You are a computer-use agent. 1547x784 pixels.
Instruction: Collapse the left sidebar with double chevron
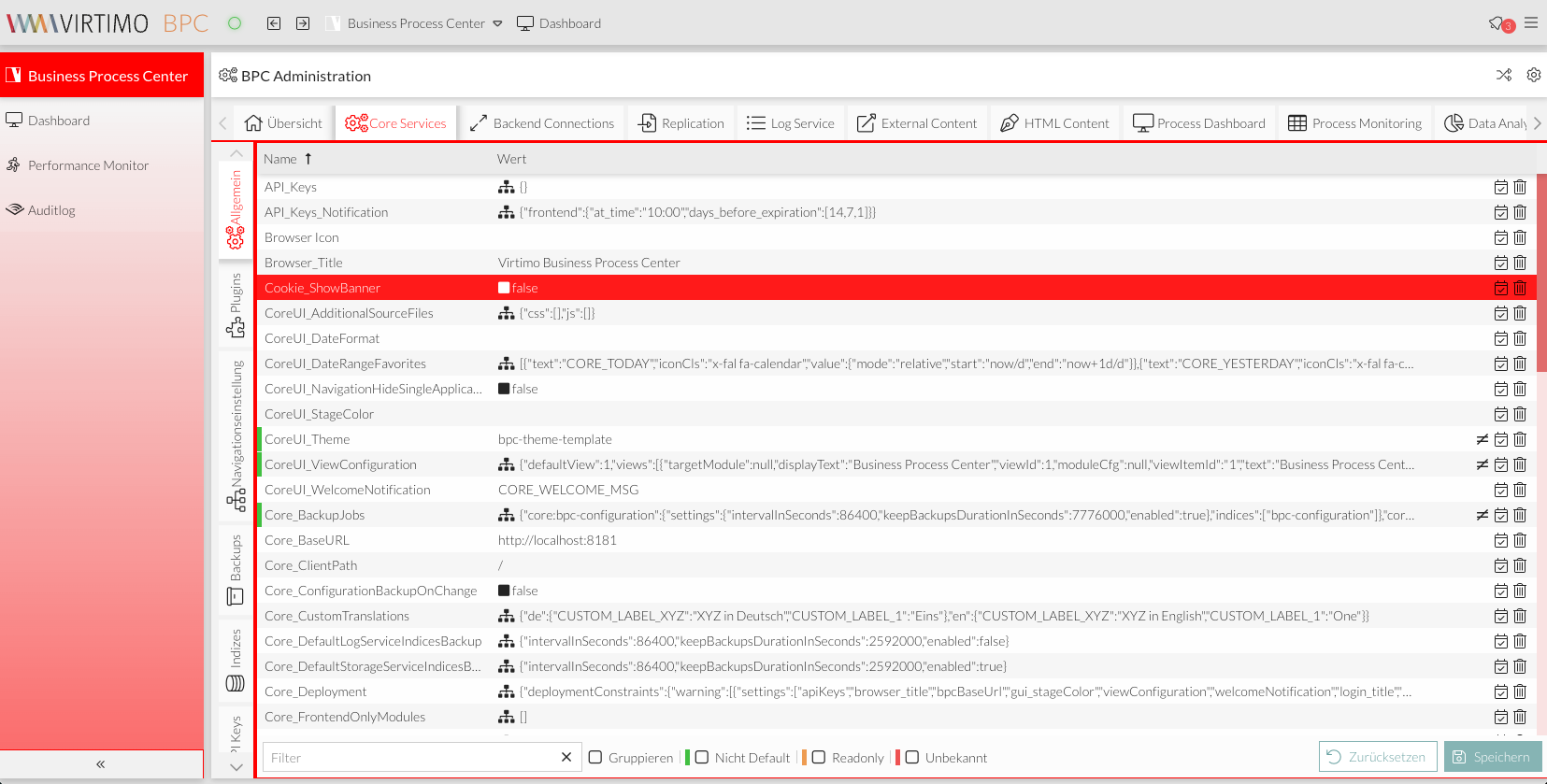pyautogui.click(x=101, y=764)
